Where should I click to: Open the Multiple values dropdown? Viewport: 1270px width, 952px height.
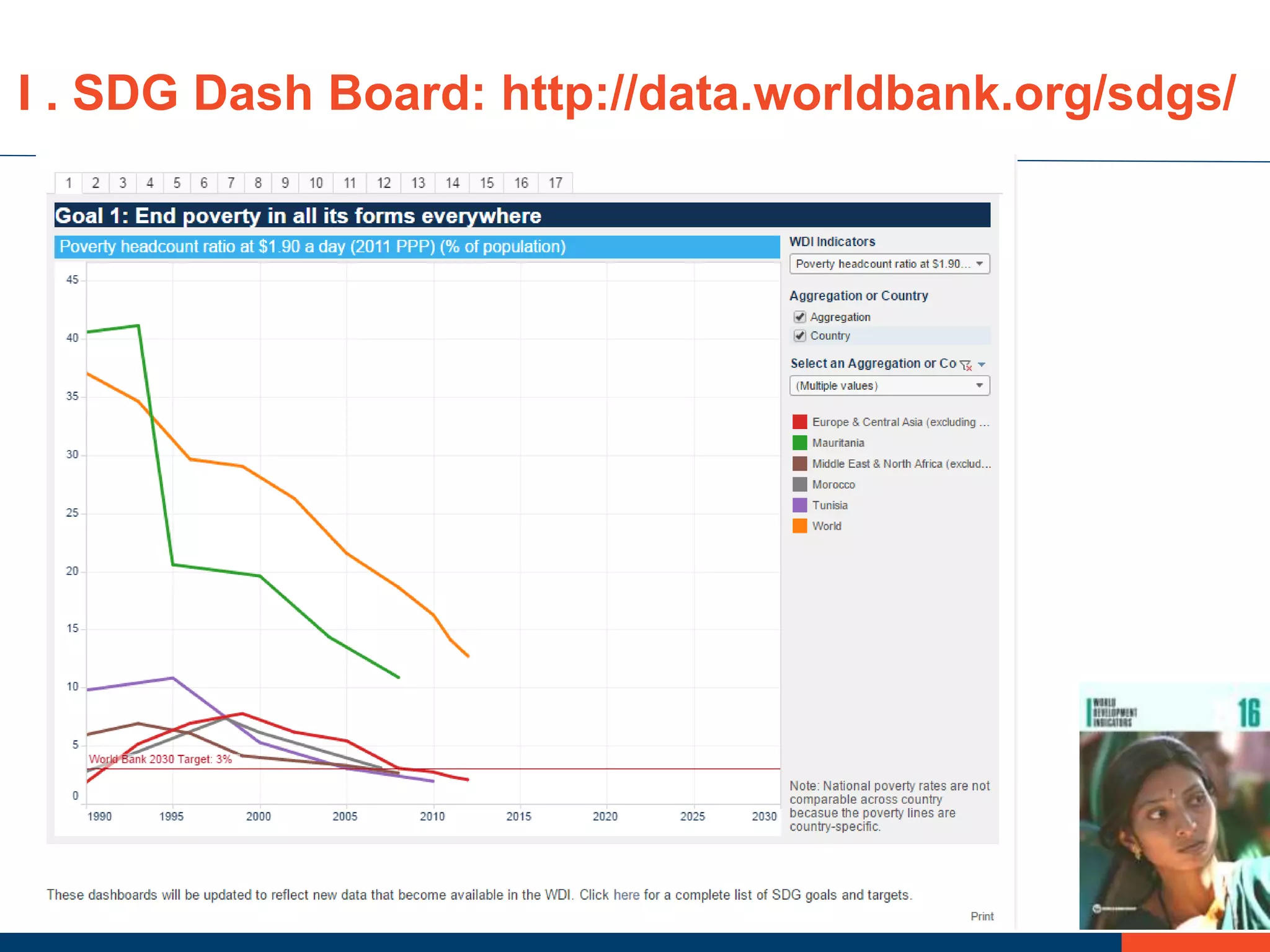pos(889,386)
